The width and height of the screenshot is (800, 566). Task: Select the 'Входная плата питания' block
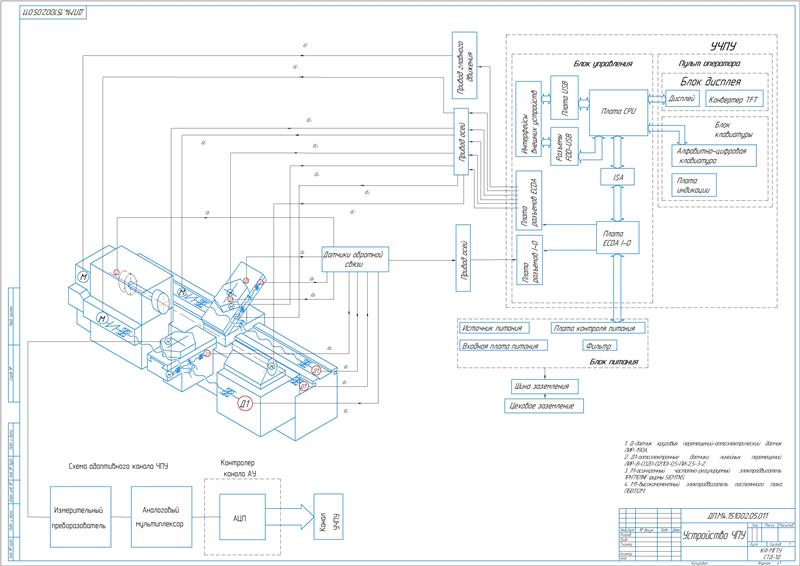(x=503, y=346)
